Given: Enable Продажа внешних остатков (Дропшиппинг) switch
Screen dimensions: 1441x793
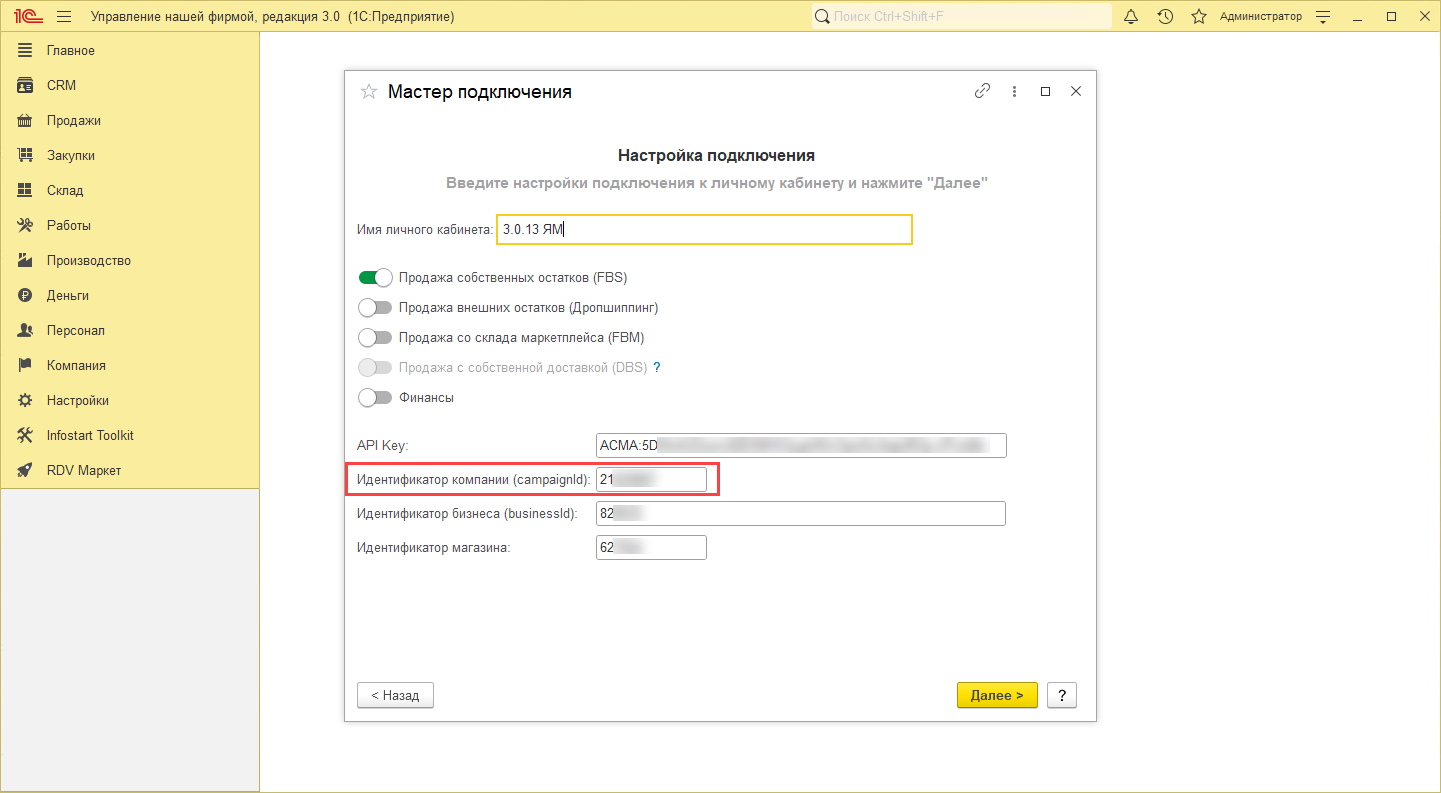Looking at the screenshot, I should pyautogui.click(x=375, y=307).
